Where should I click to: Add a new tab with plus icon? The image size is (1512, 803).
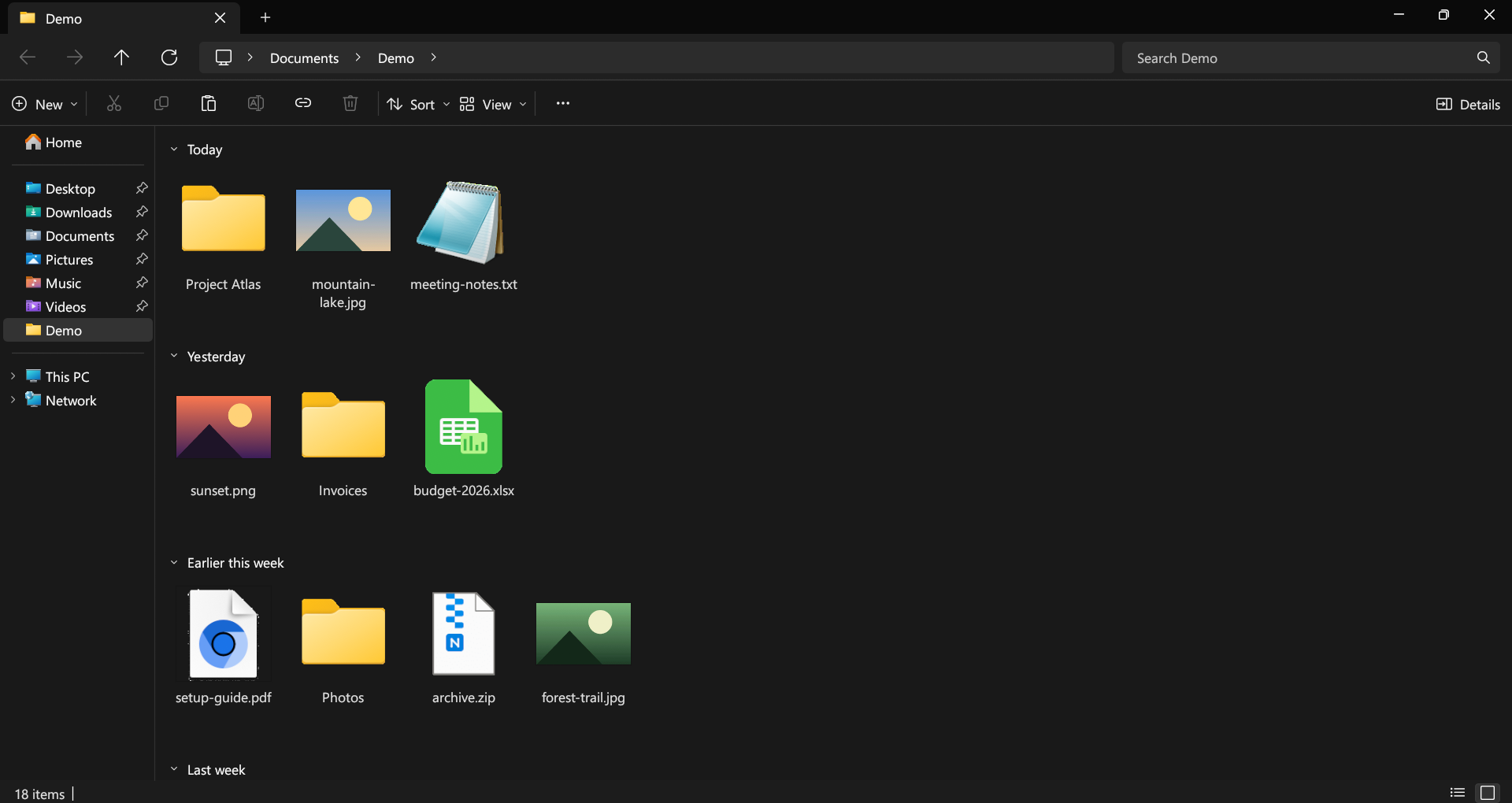click(x=265, y=17)
